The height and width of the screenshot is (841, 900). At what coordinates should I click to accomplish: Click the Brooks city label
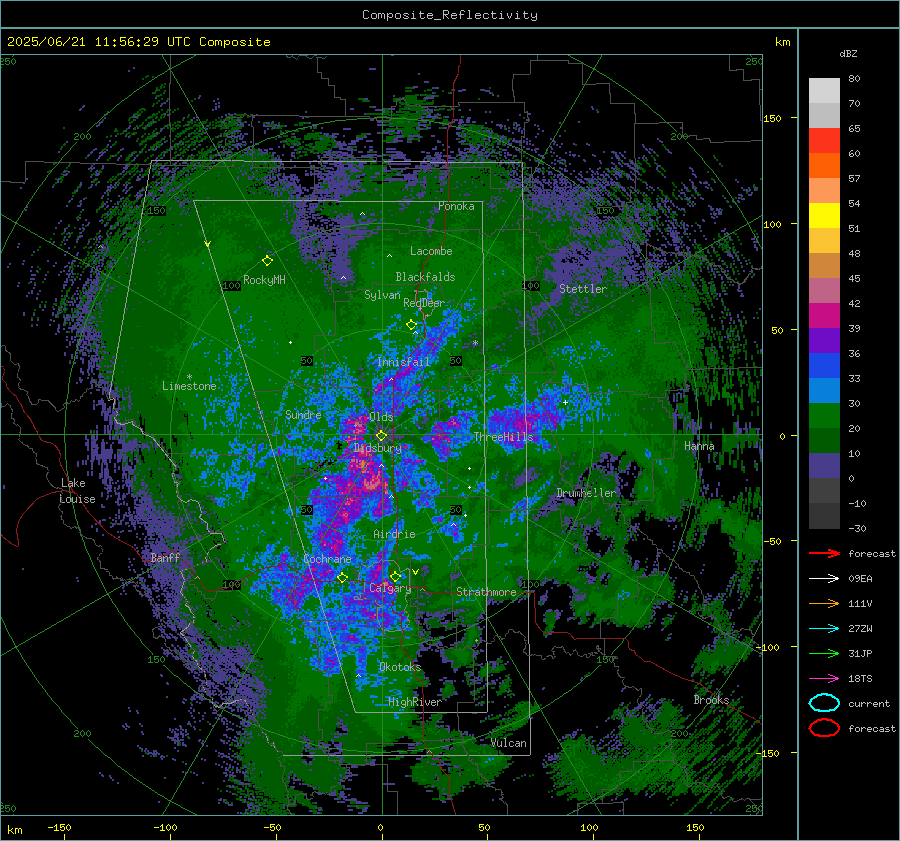711,700
